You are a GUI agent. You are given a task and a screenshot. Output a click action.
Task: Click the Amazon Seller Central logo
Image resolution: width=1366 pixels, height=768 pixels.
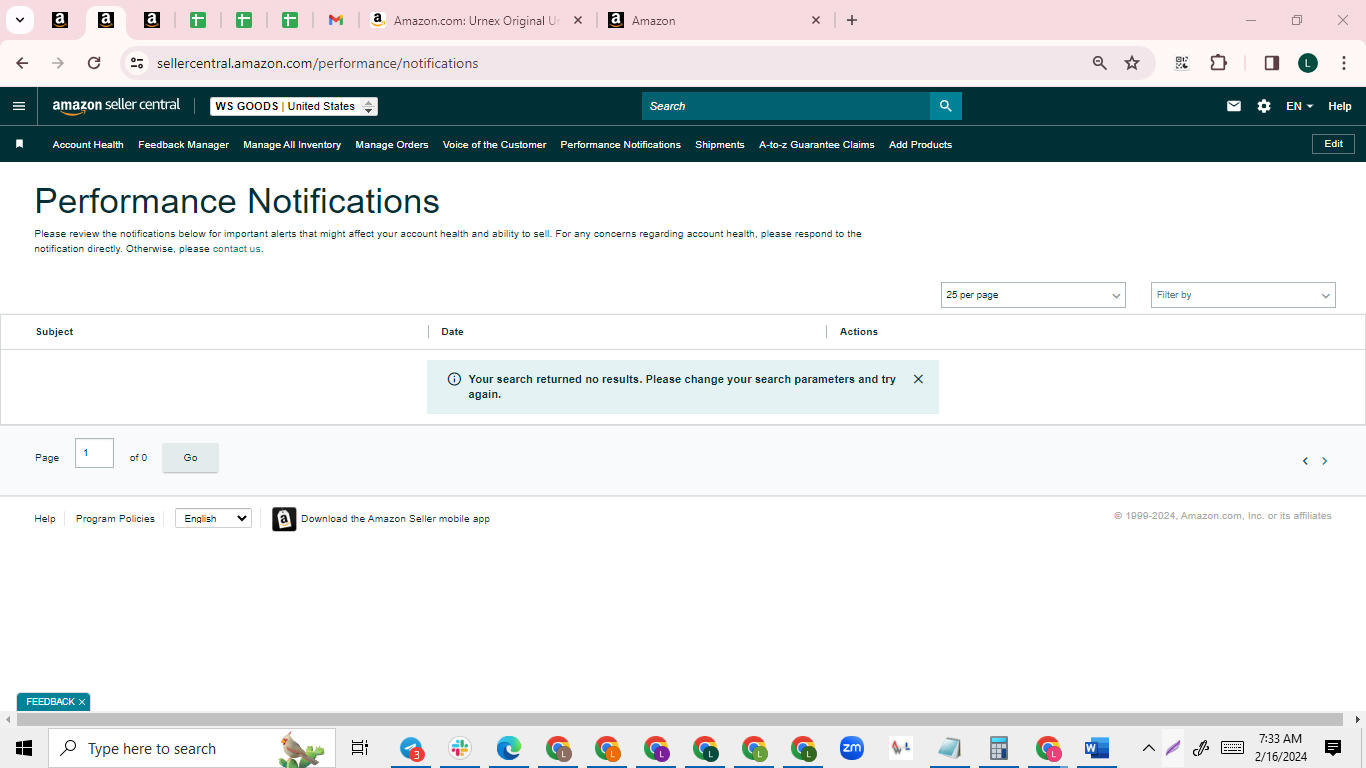click(116, 105)
